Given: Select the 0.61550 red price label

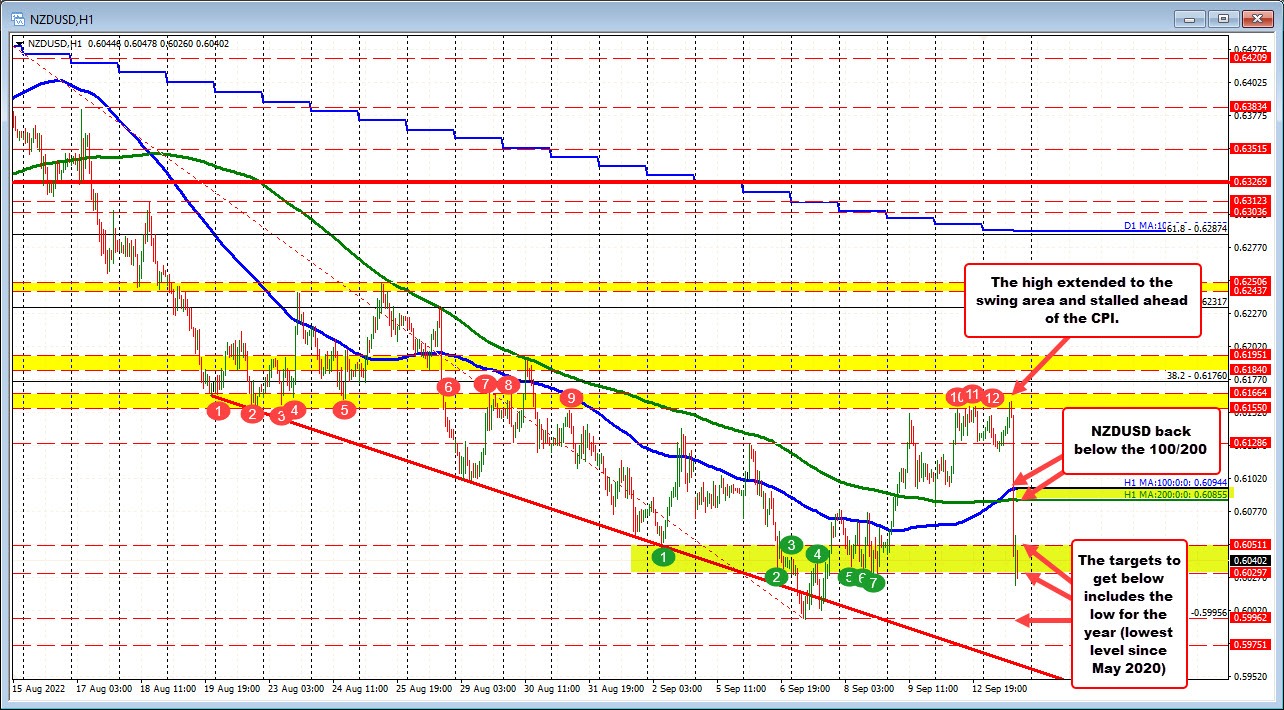Looking at the screenshot, I should tap(1249, 409).
